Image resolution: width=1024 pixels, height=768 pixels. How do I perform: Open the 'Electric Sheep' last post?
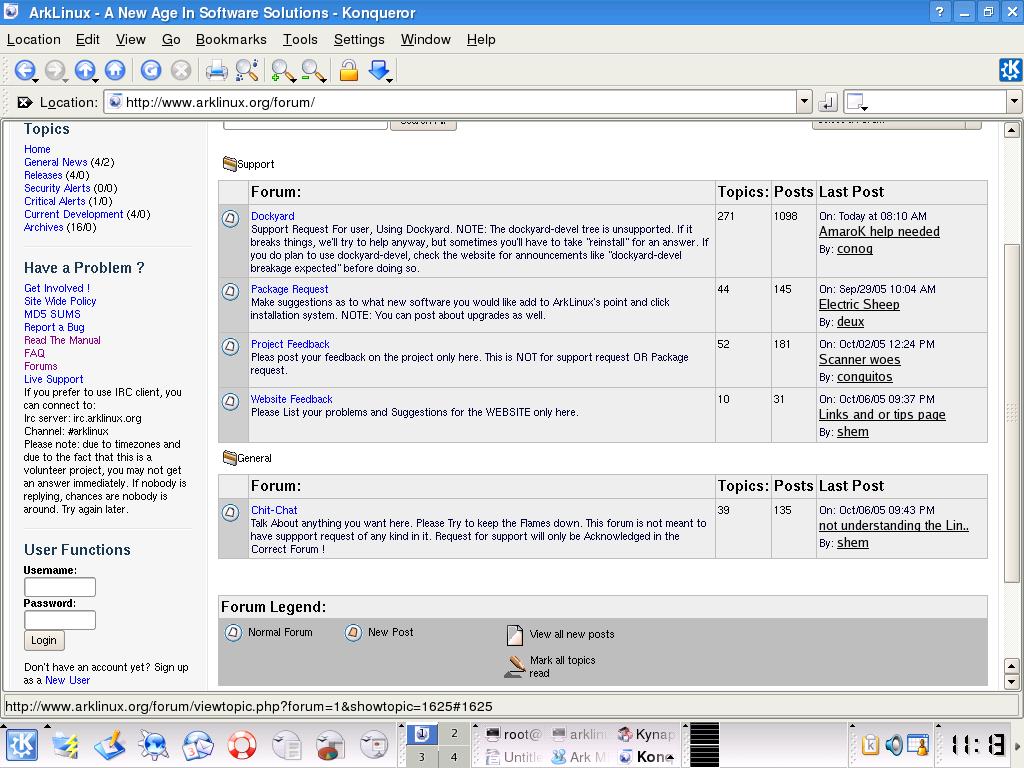[x=859, y=304]
